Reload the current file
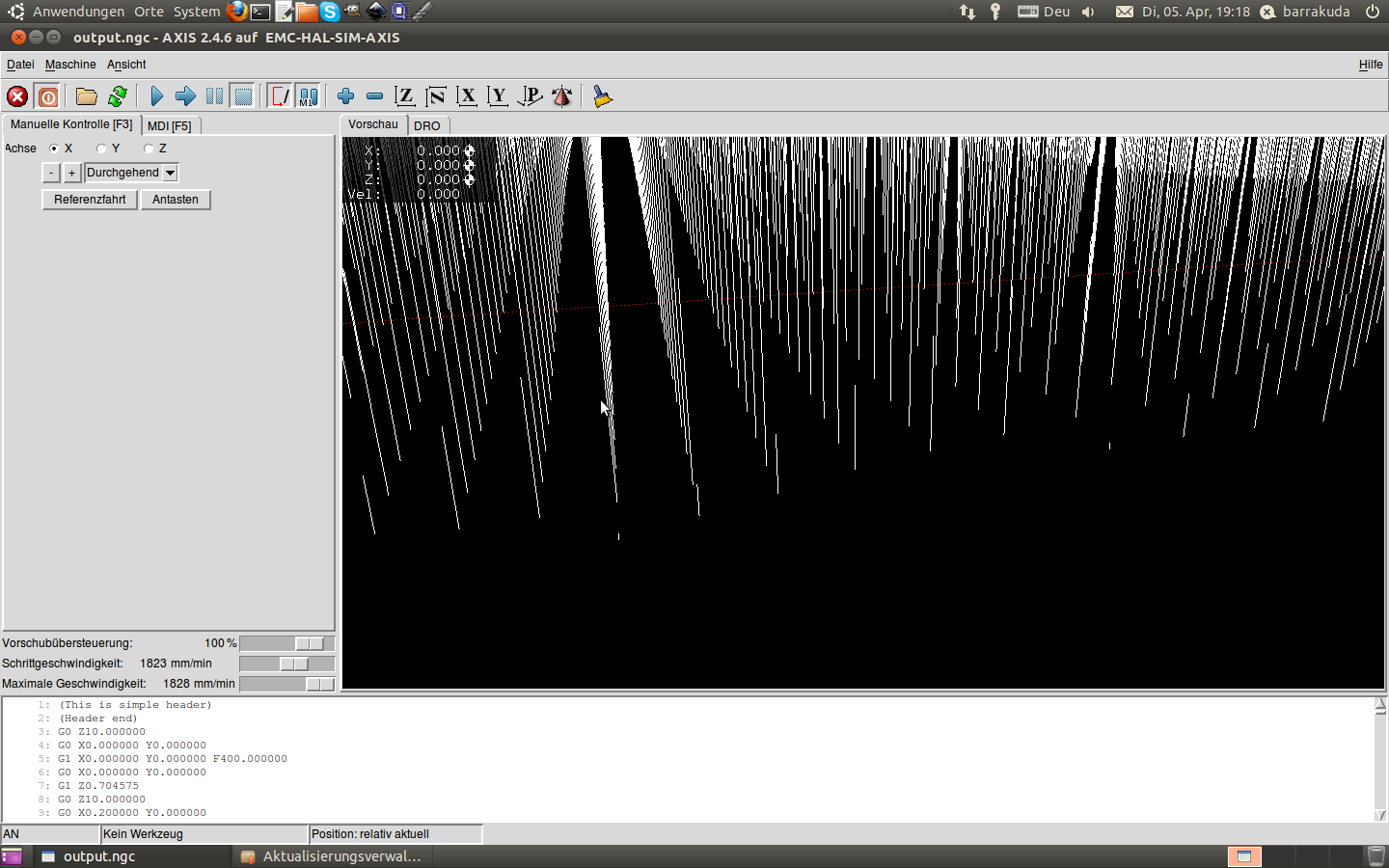1389x868 pixels. pyautogui.click(x=118, y=96)
